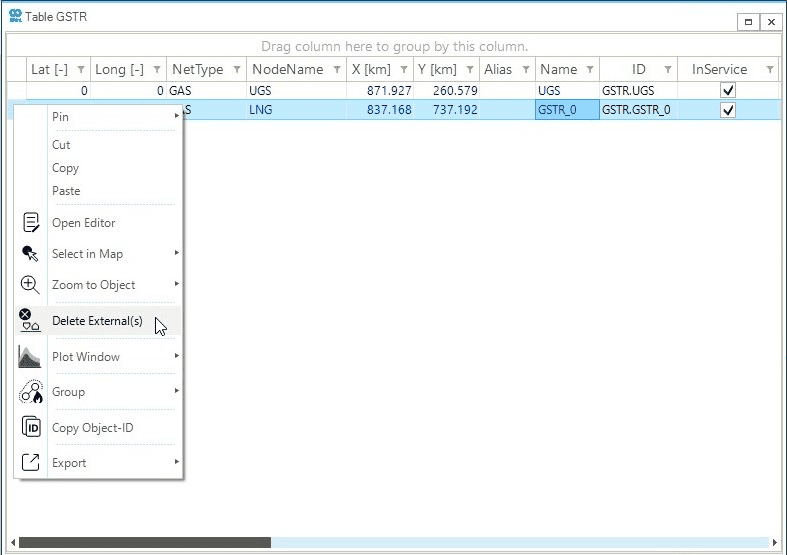Select Delete External(s) menu entry
Viewport: 787px width, 555px height.
(x=98, y=321)
